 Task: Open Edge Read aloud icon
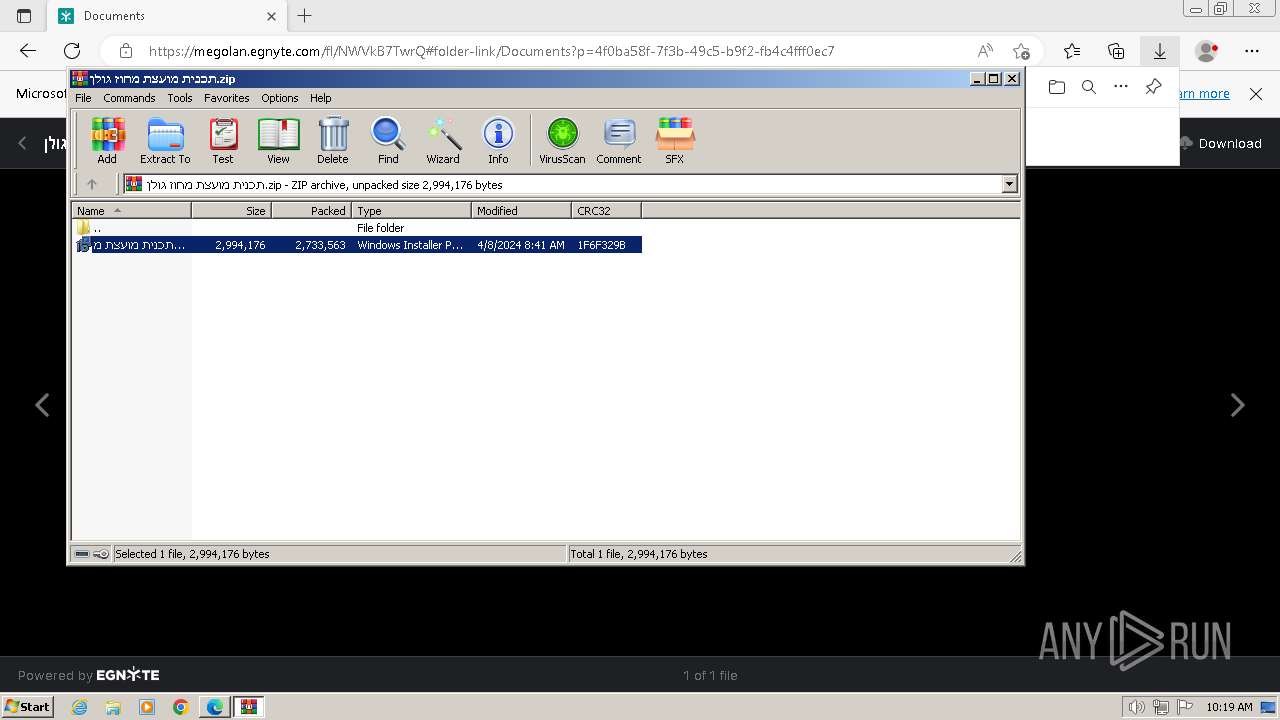click(x=985, y=51)
